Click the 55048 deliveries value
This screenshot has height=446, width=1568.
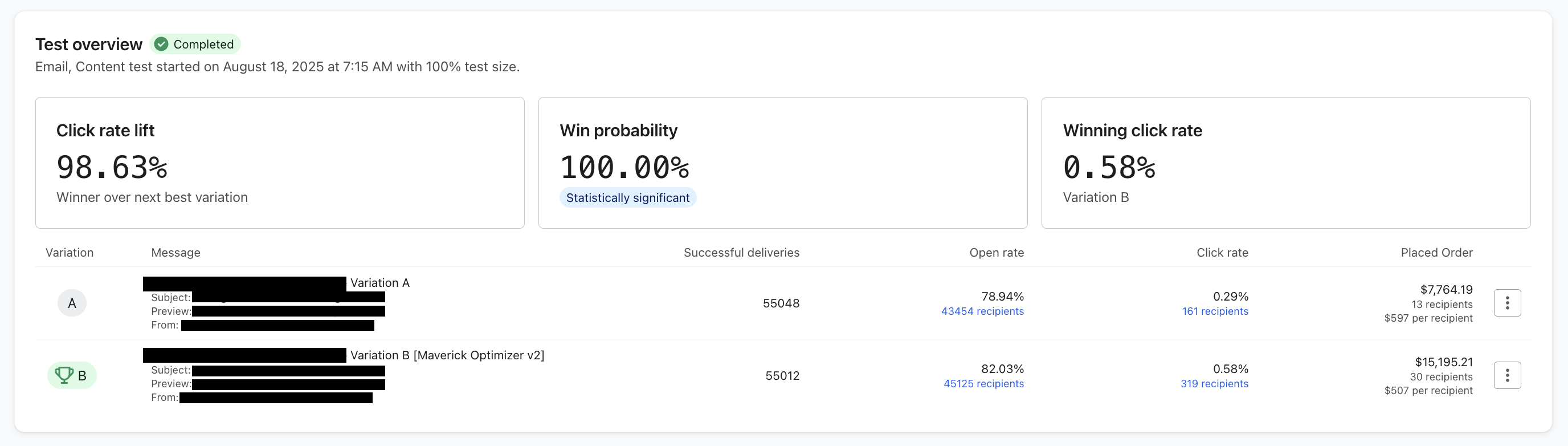(x=781, y=303)
